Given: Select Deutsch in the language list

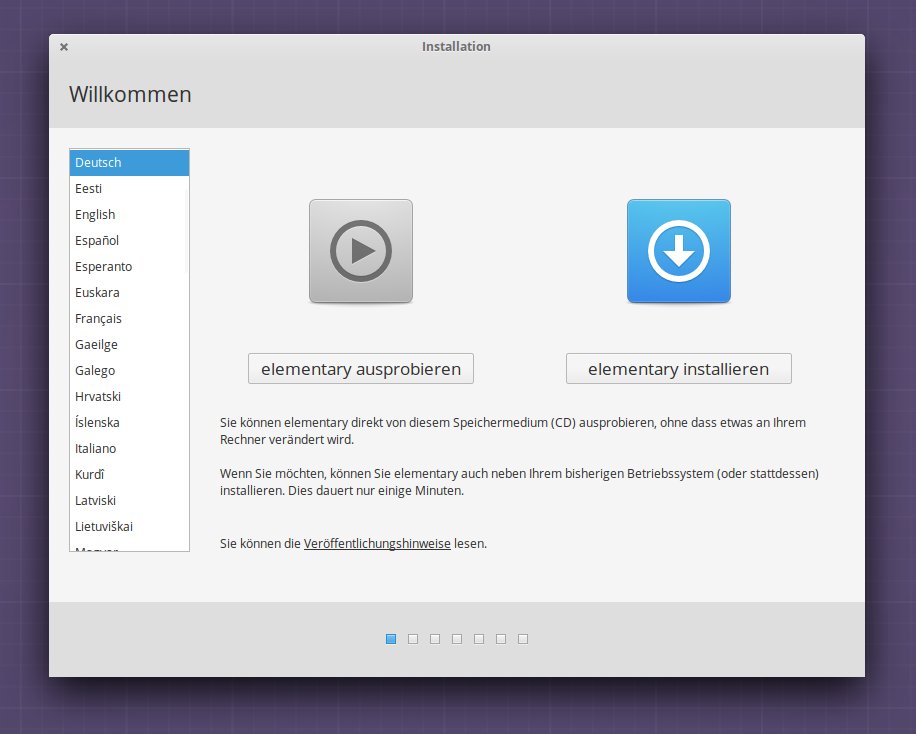Looking at the screenshot, I should (129, 162).
